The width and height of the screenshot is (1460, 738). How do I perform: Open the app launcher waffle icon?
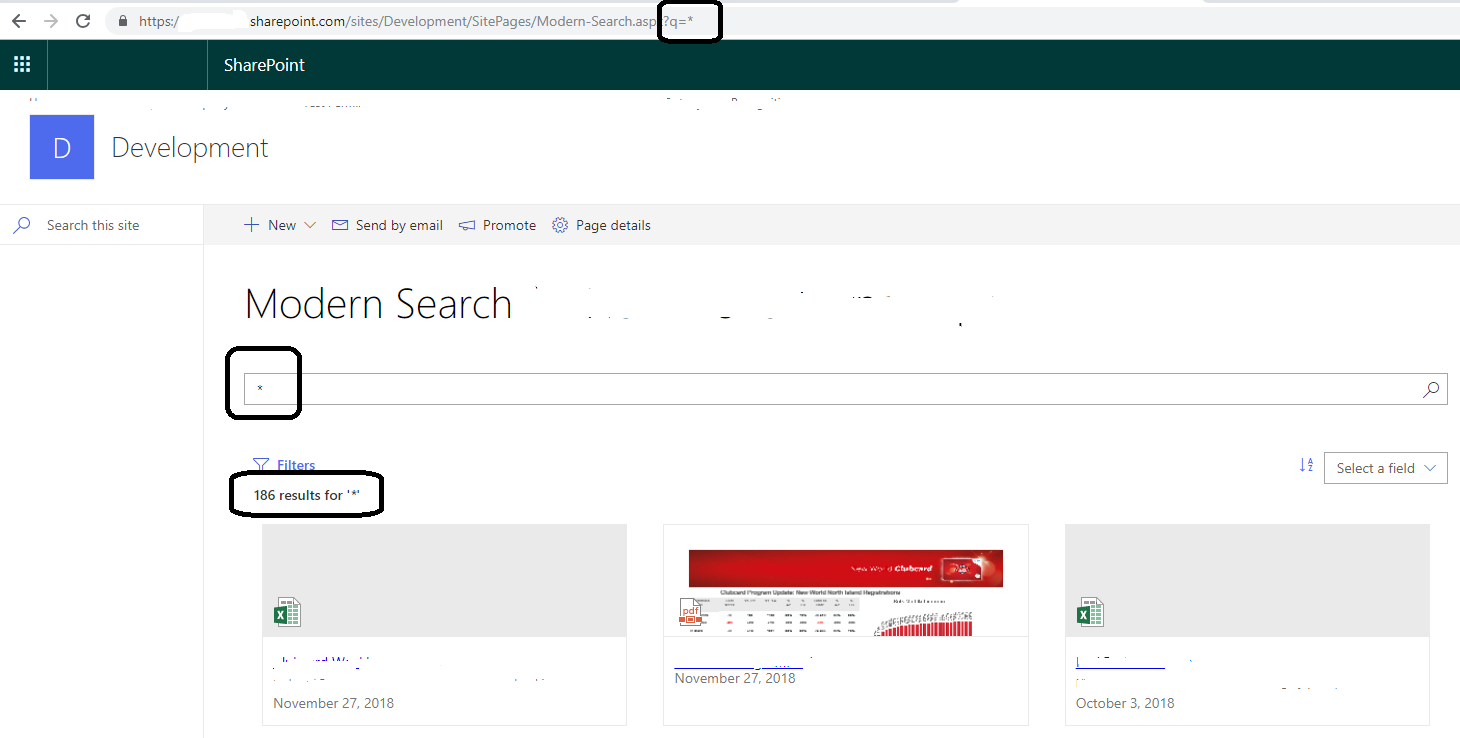click(x=22, y=65)
